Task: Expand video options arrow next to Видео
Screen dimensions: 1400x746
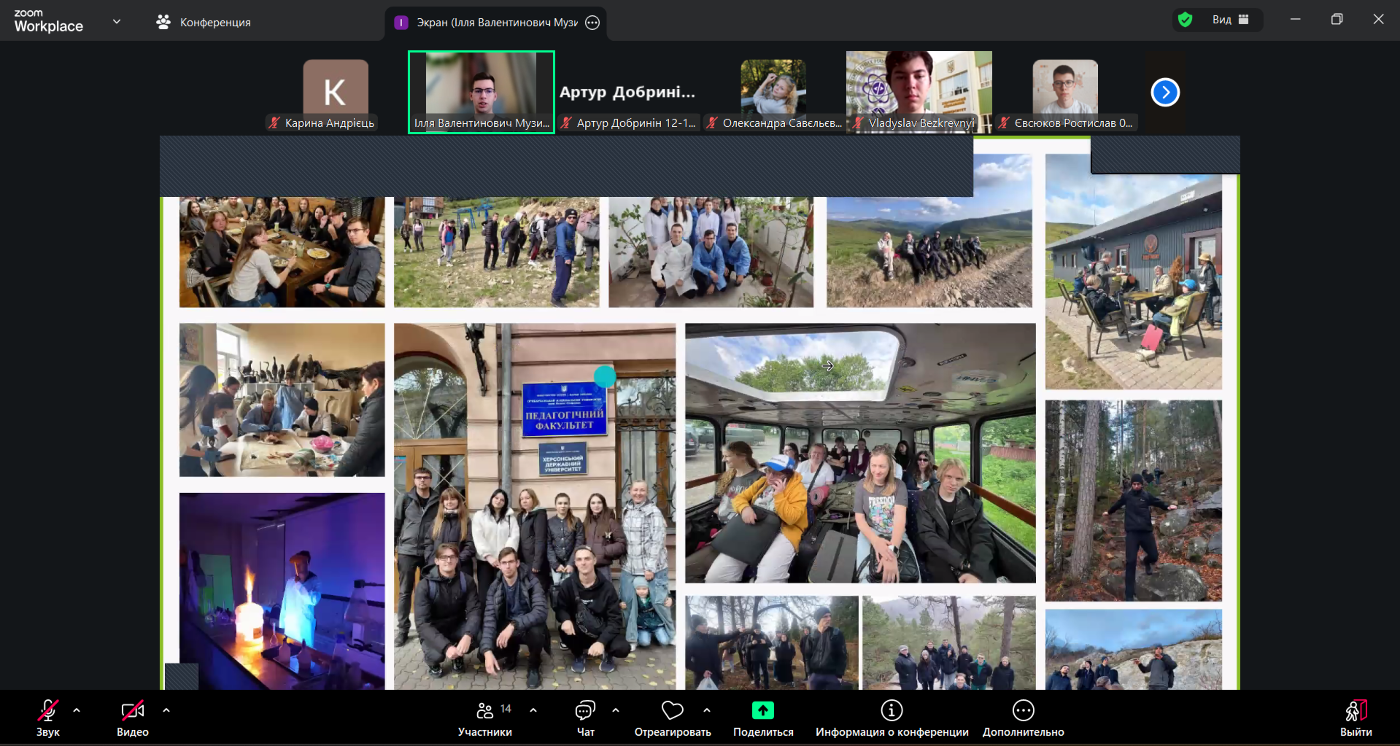Action: click(x=166, y=710)
